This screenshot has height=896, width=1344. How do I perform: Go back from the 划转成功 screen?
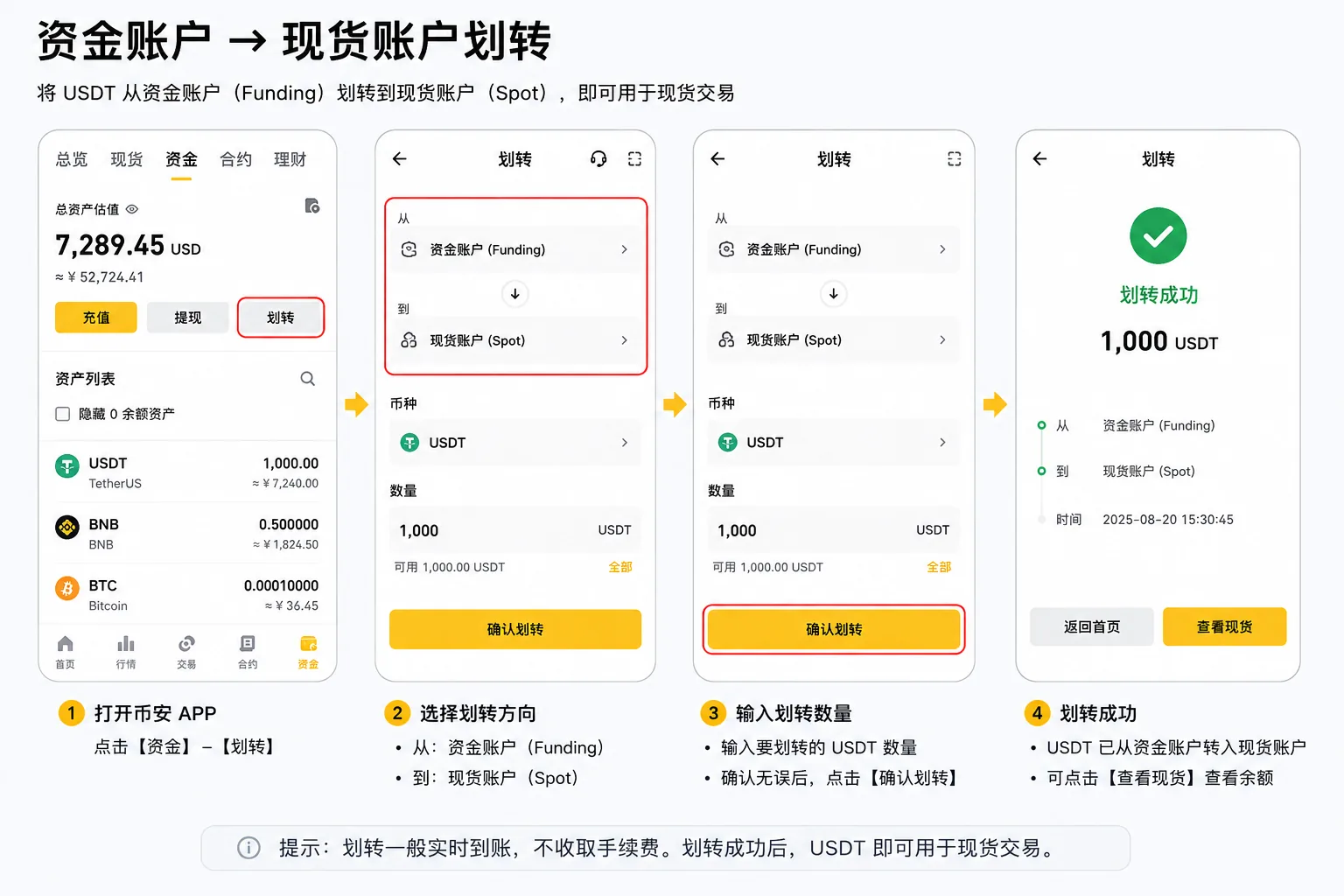[x=1039, y=158]
